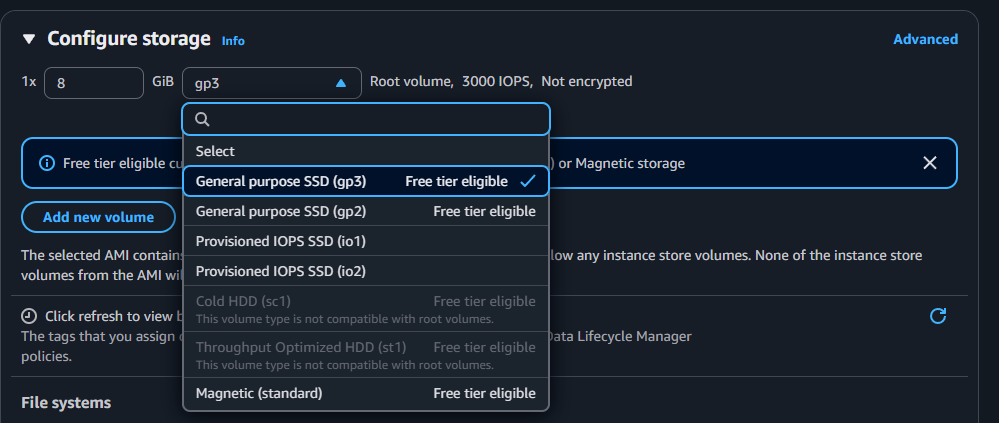The width and height of the screenshot is (999, 423).
Task: Select Magnetic (standard) volume type
Action: 366,393
